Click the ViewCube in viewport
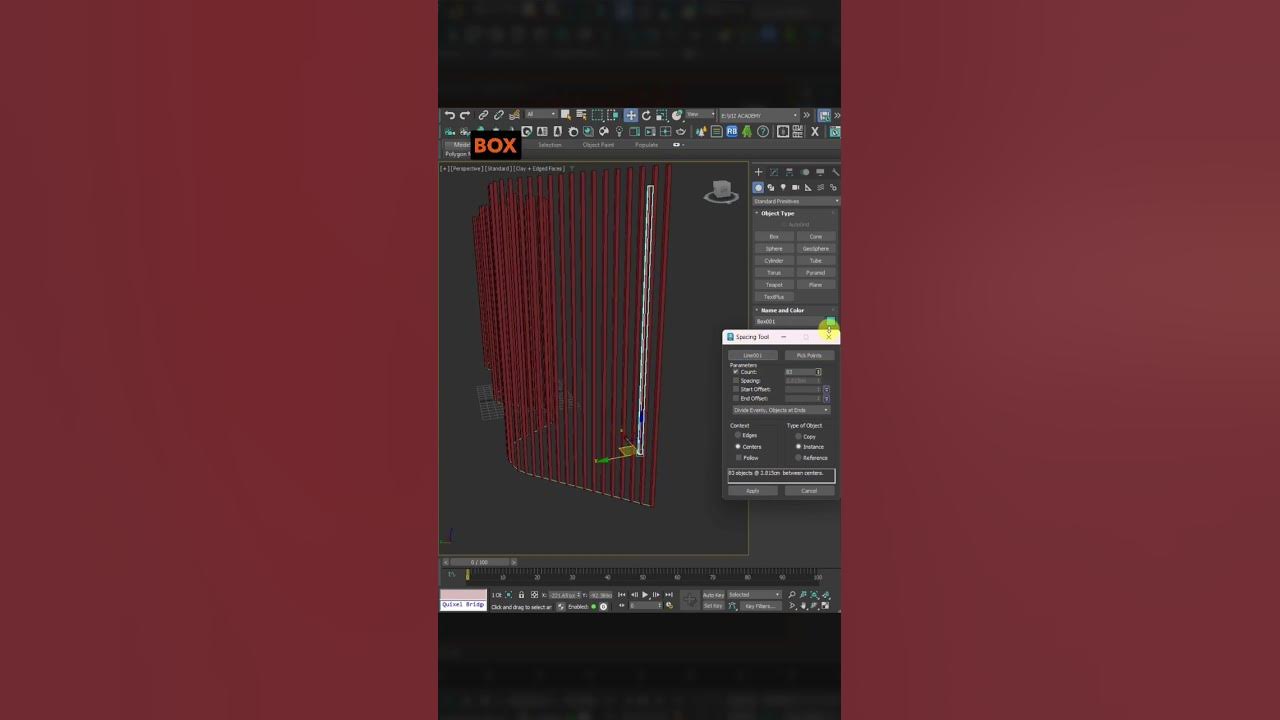 coord(721,191)
